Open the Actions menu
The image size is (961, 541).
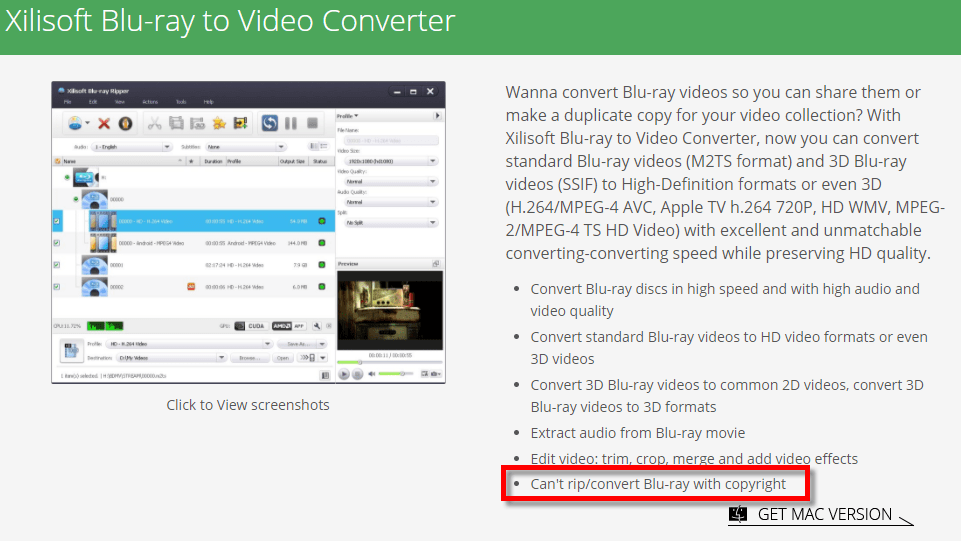(x=150, y=102)
